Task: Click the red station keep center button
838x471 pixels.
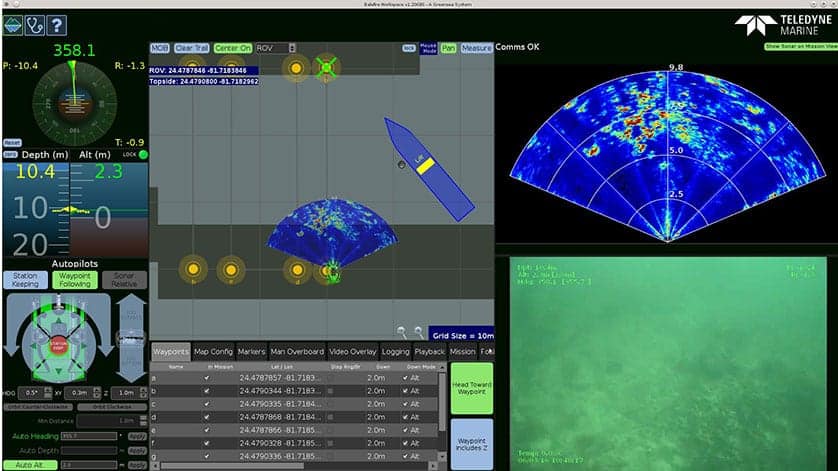Action: point(58,345)
